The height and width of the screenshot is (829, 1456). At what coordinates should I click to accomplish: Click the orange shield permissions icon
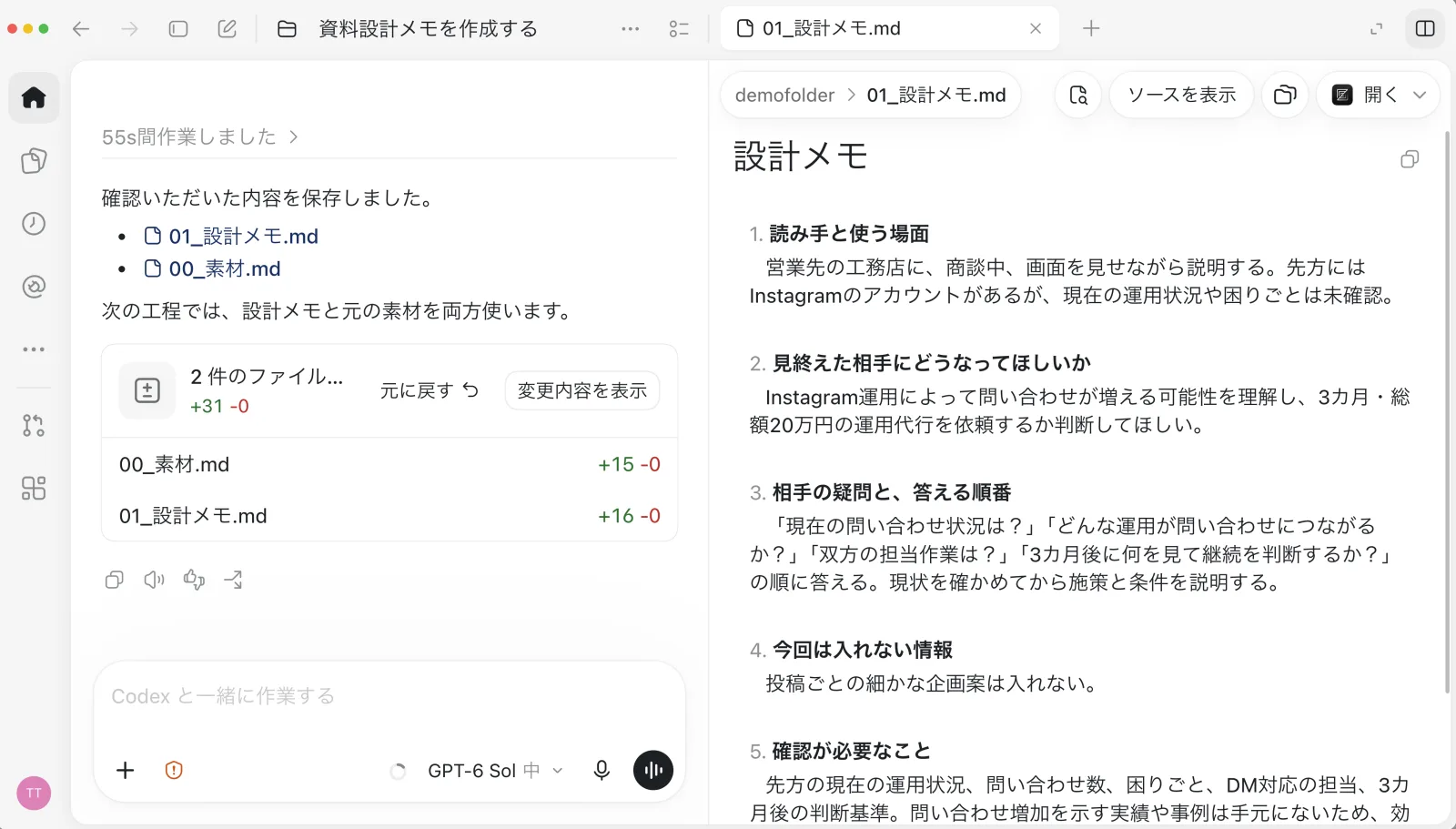tap(174, 771)
